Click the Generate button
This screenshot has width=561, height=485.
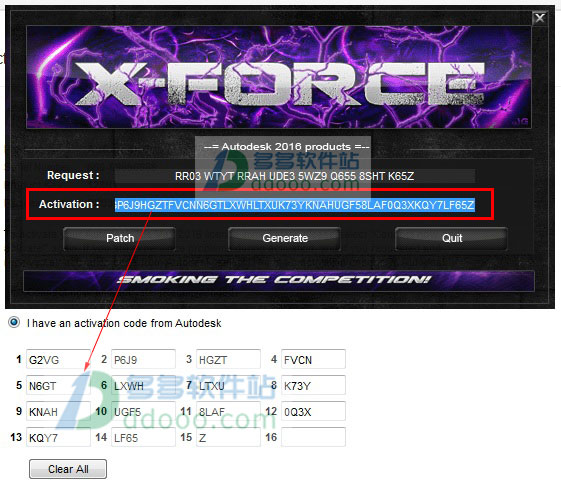click(x=285, y=239)
